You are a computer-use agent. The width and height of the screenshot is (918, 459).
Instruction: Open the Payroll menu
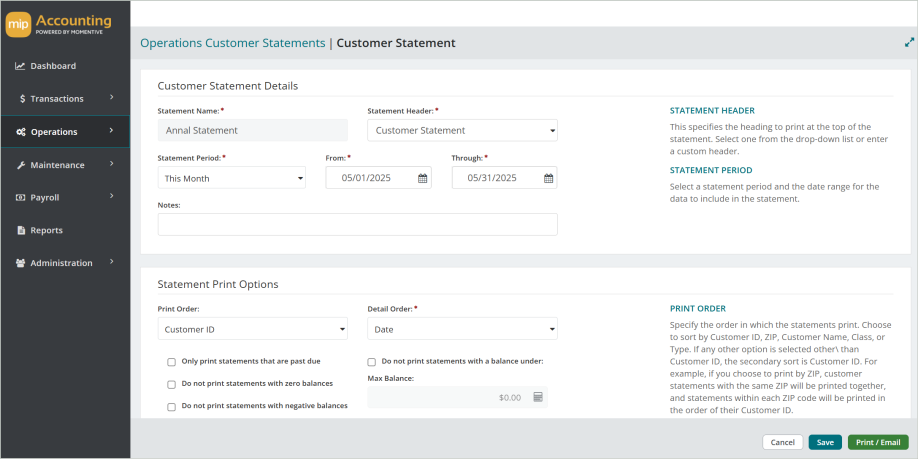click(x=64, y=198)
